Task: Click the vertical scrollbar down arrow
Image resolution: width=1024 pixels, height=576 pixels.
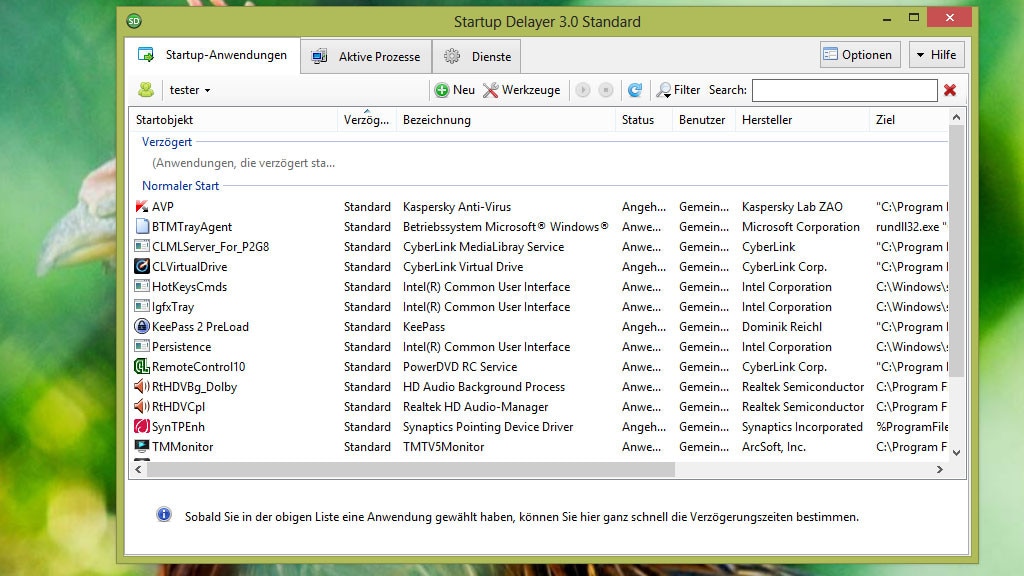Action: pos(956,453)
